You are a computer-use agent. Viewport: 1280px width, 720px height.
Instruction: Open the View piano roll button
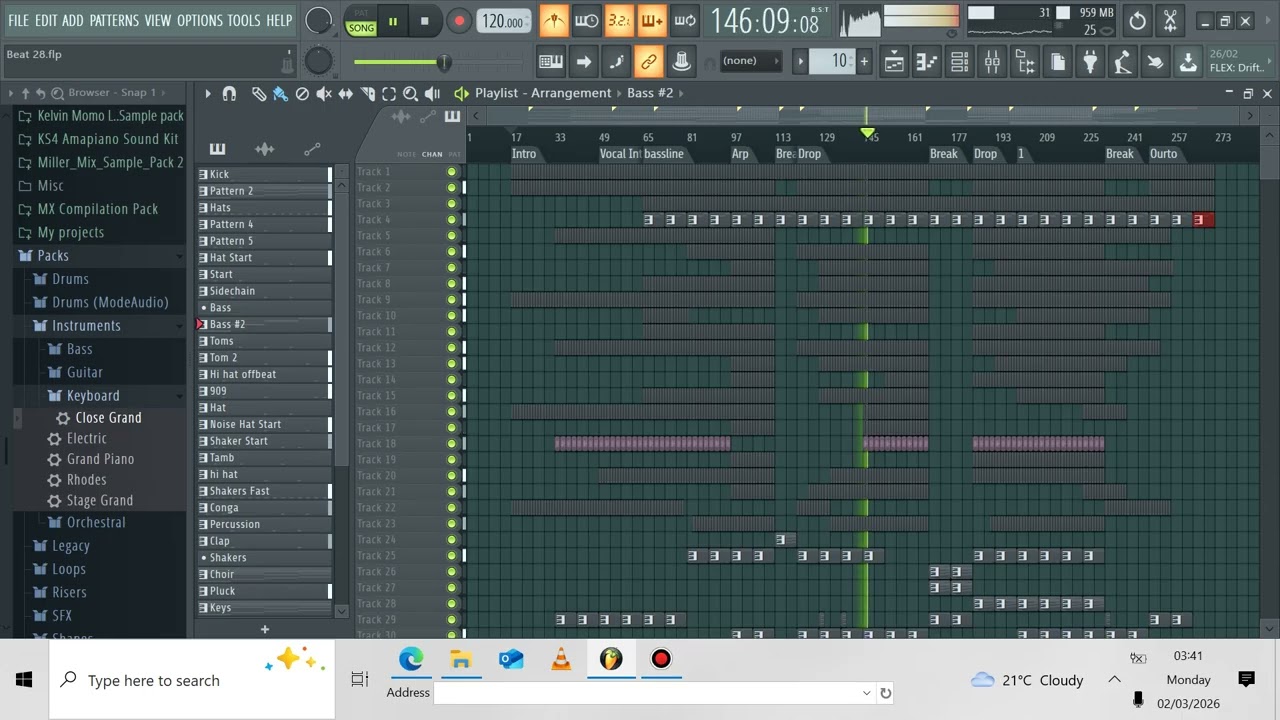tap(927, 62)
